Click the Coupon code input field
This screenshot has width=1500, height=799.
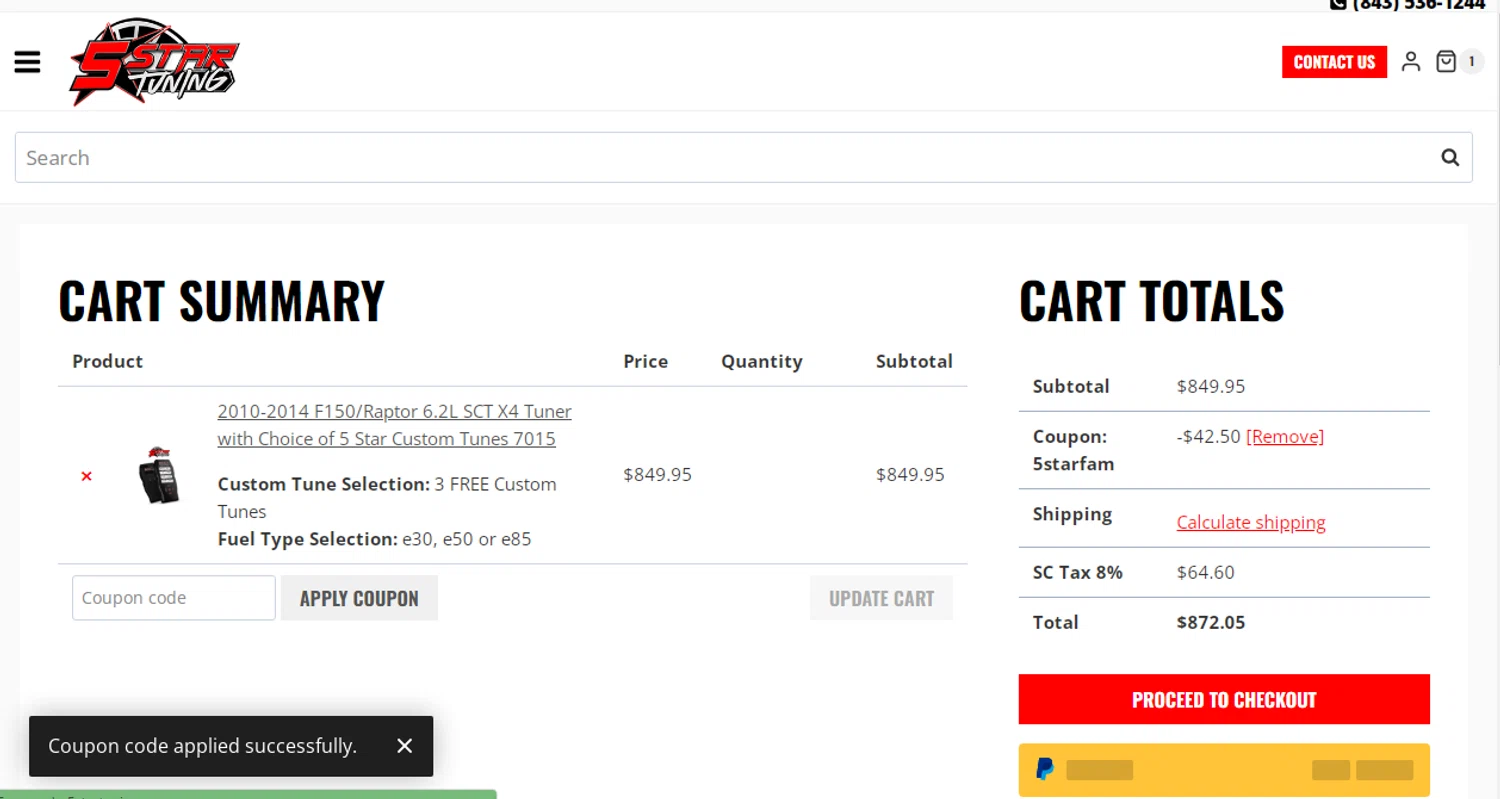coord(174,598)
